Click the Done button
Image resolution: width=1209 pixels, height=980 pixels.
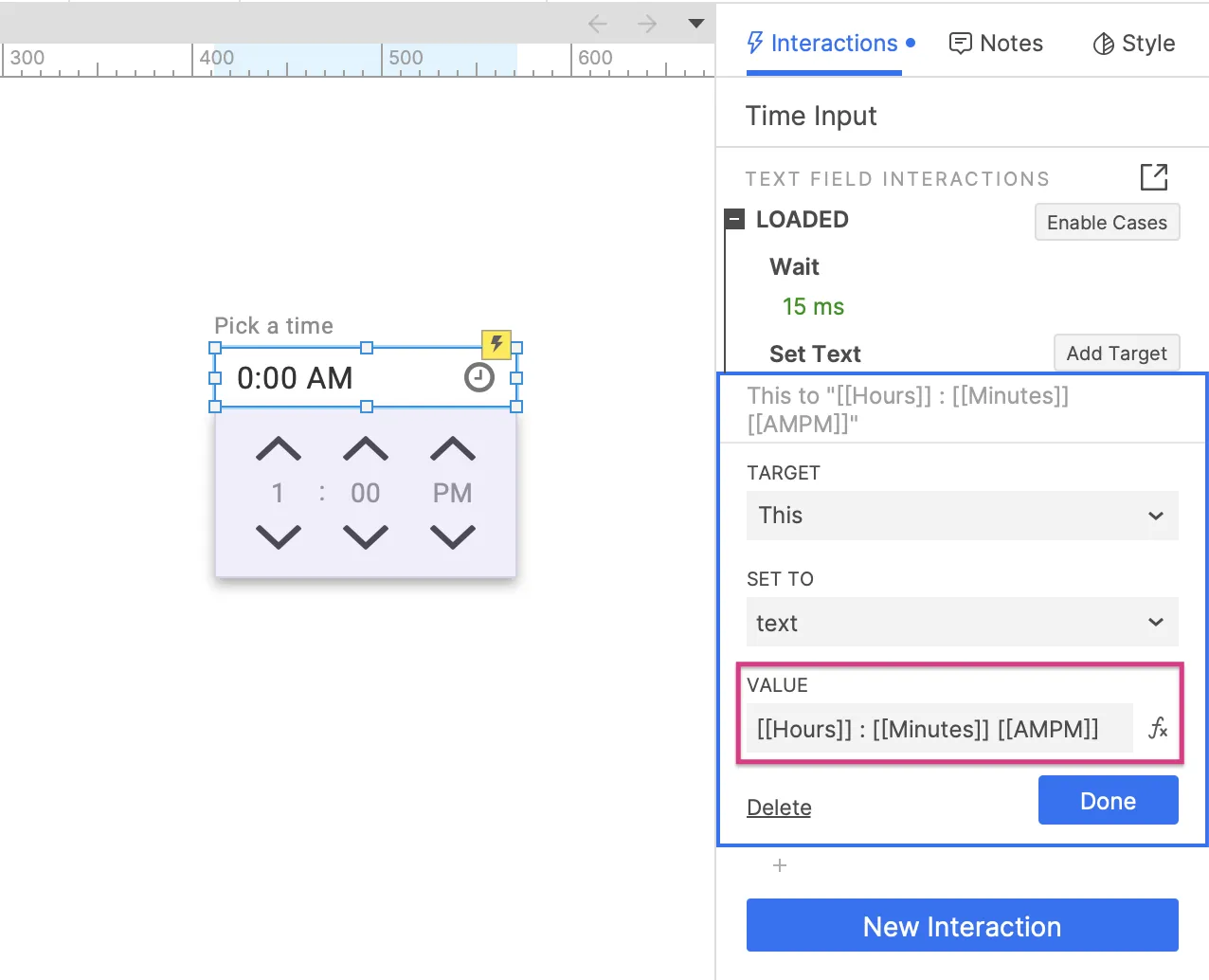click(x=1108, y=801)
